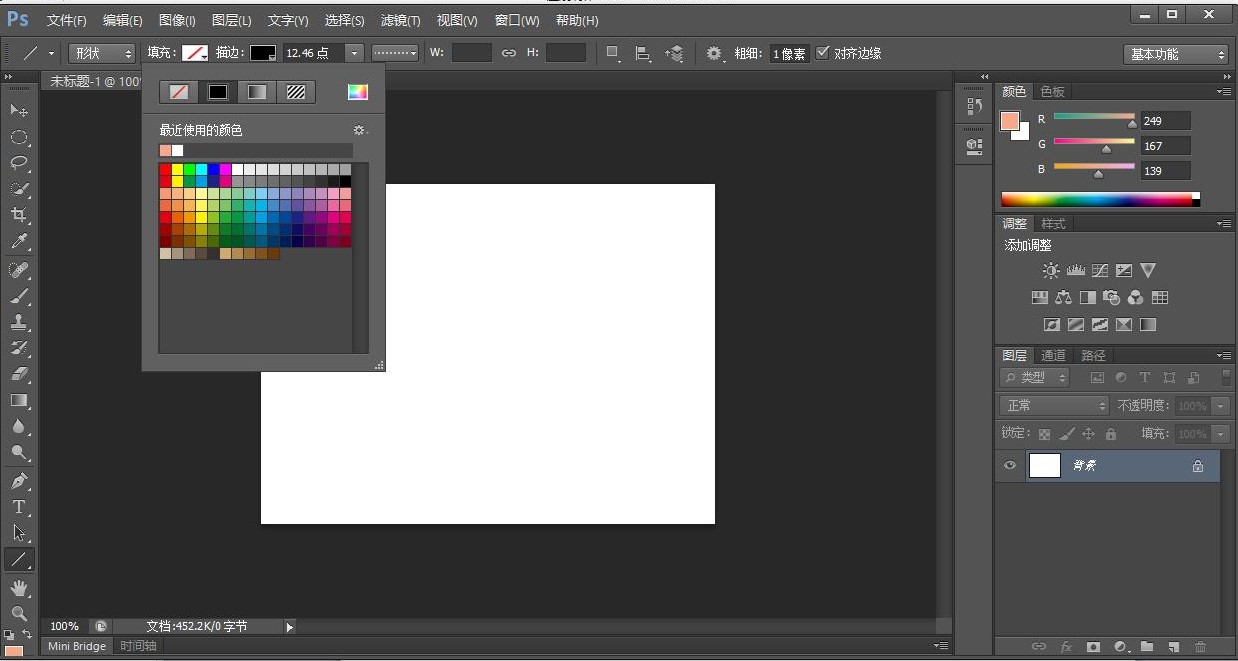Select the Quick Selection tool
The width and height of the screenshot is (1238, 661).
[x=19, y=189]
